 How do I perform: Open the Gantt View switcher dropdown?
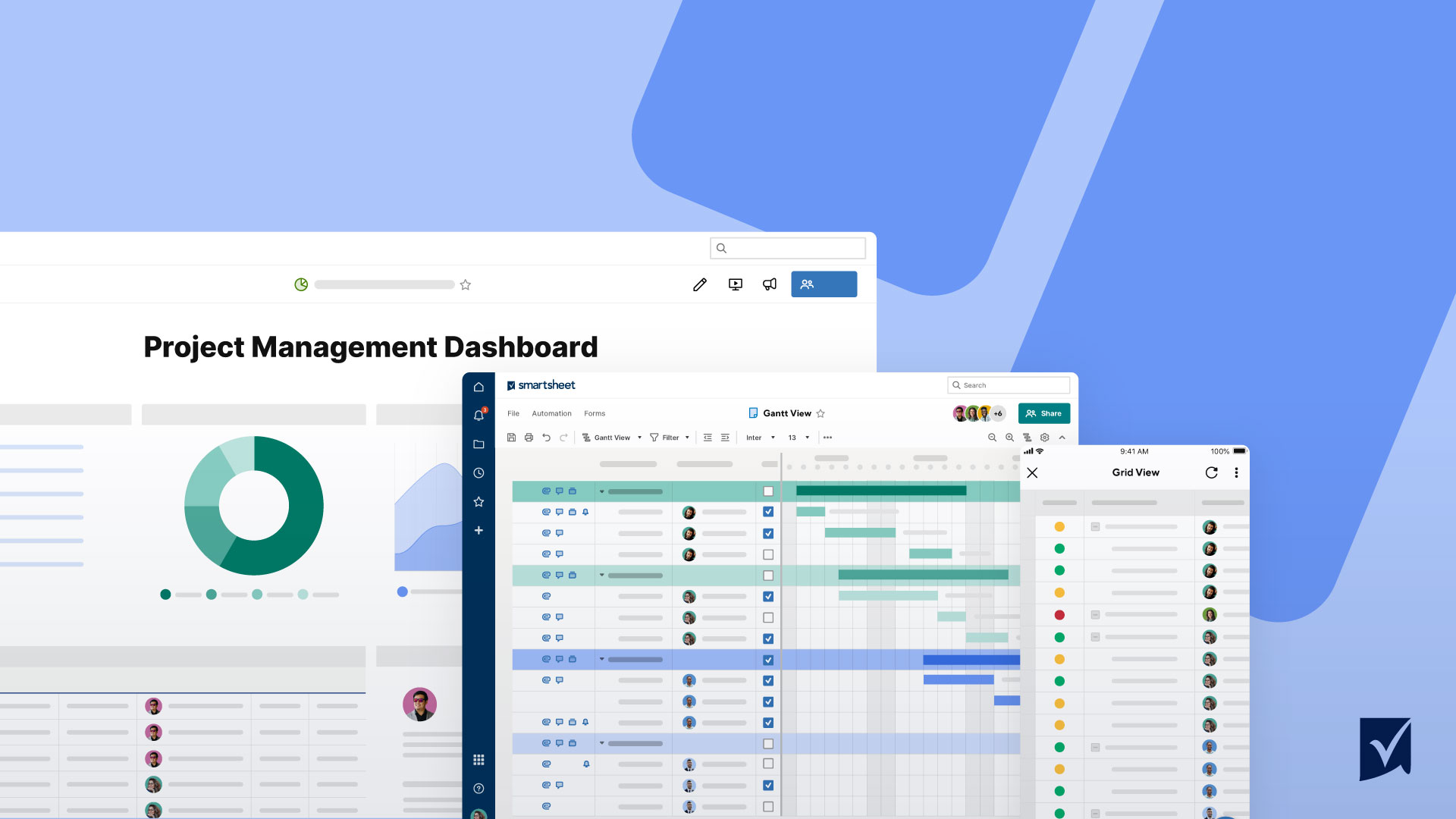point(612,438)
